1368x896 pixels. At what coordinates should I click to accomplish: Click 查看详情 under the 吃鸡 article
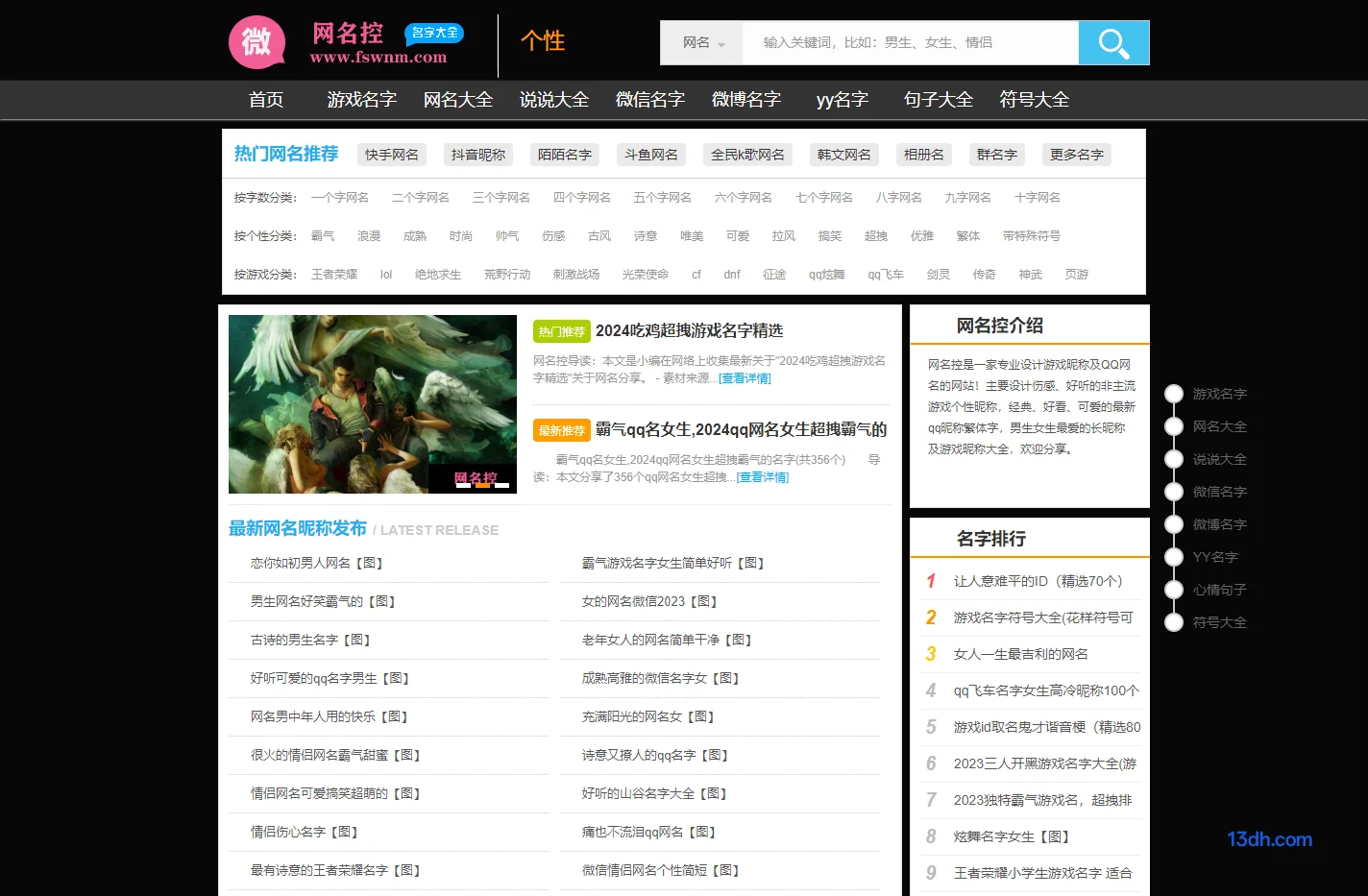[745, 378]
